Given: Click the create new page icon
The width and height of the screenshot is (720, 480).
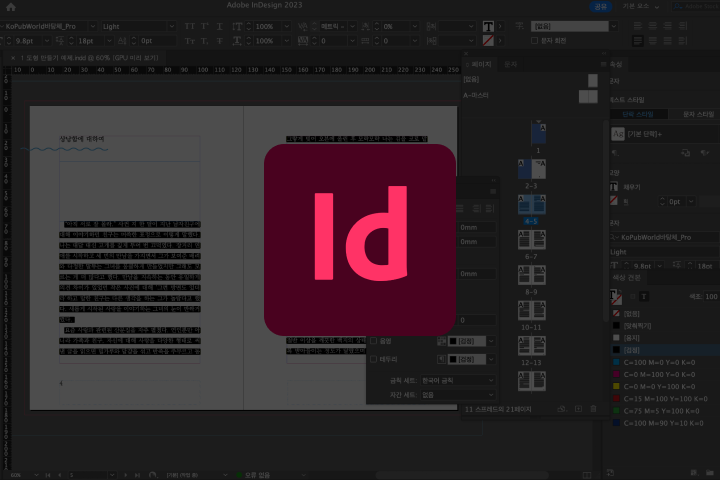Looking at the screenshot, I should point(578,409).
